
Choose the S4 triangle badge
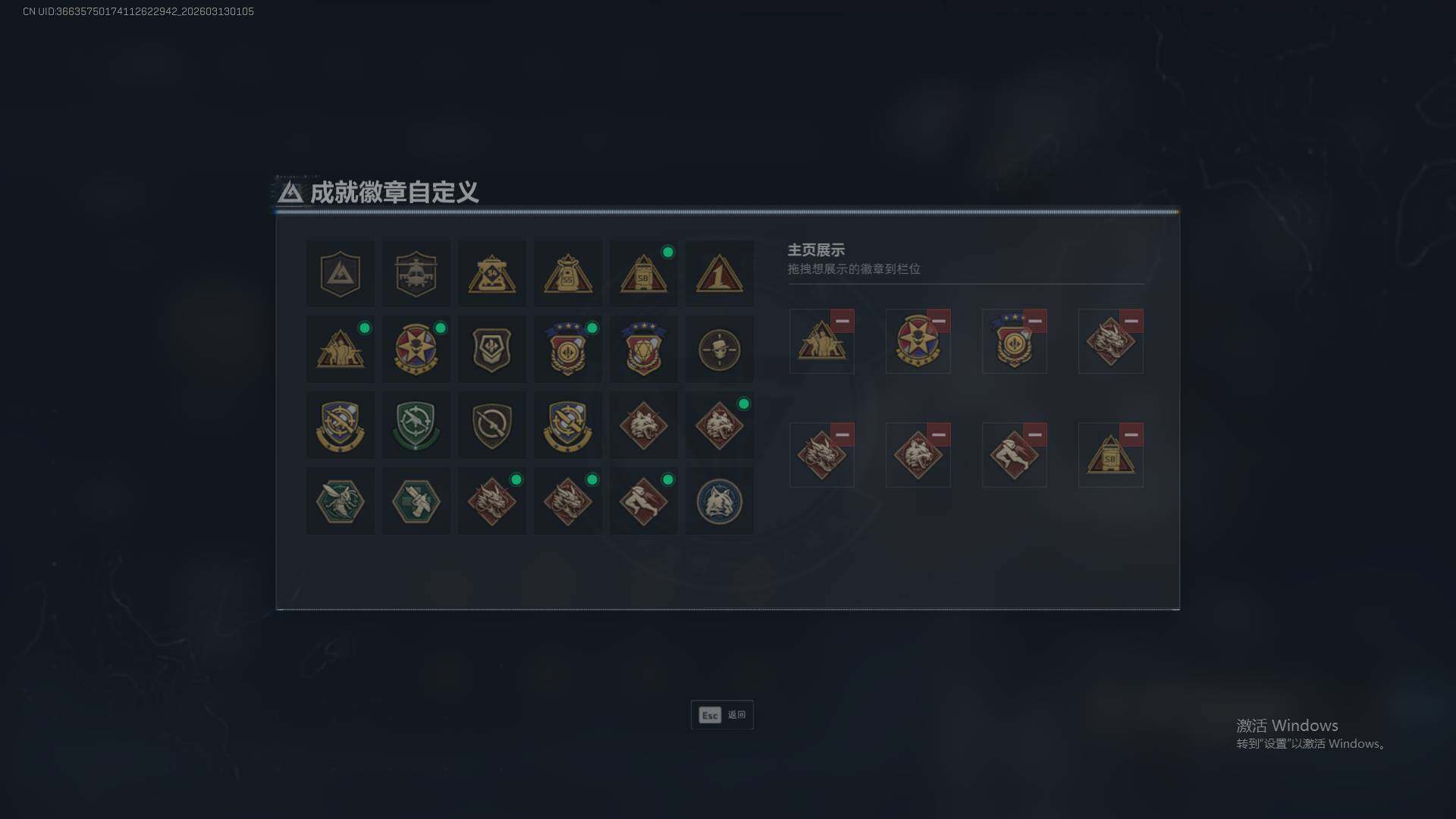coord(491,274)
